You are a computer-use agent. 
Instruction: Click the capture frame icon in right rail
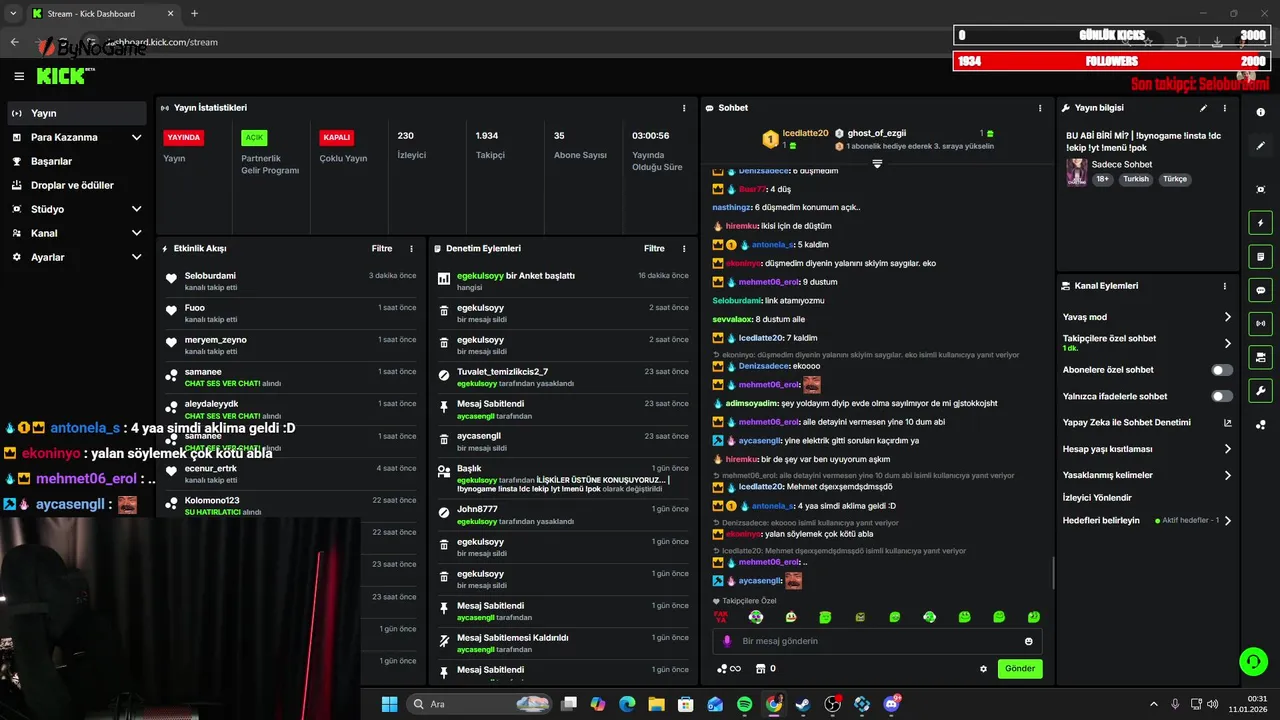pos(1260,189)
